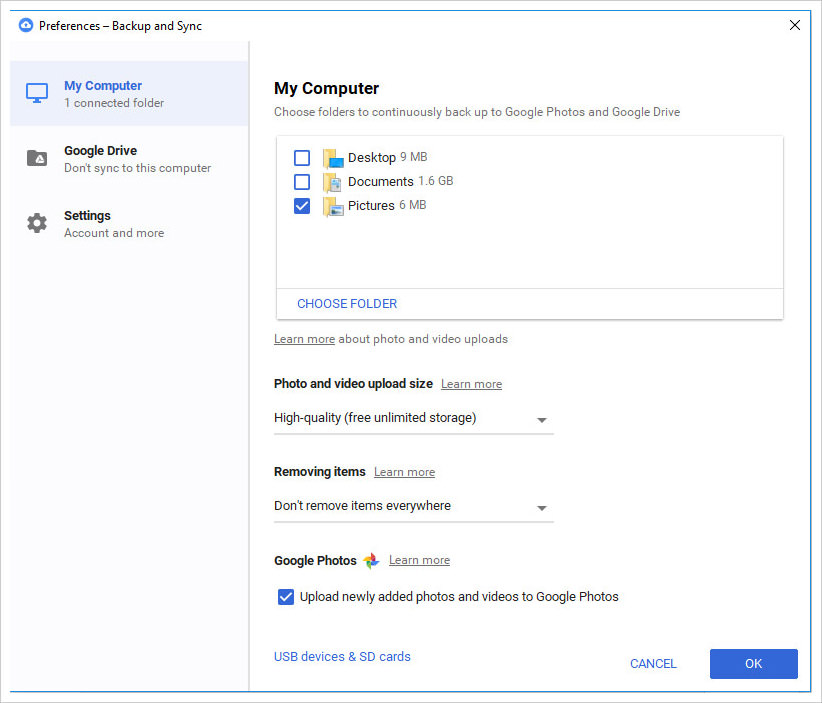
Task: Select the Desktop folder name text
Action: click(372, 157)
